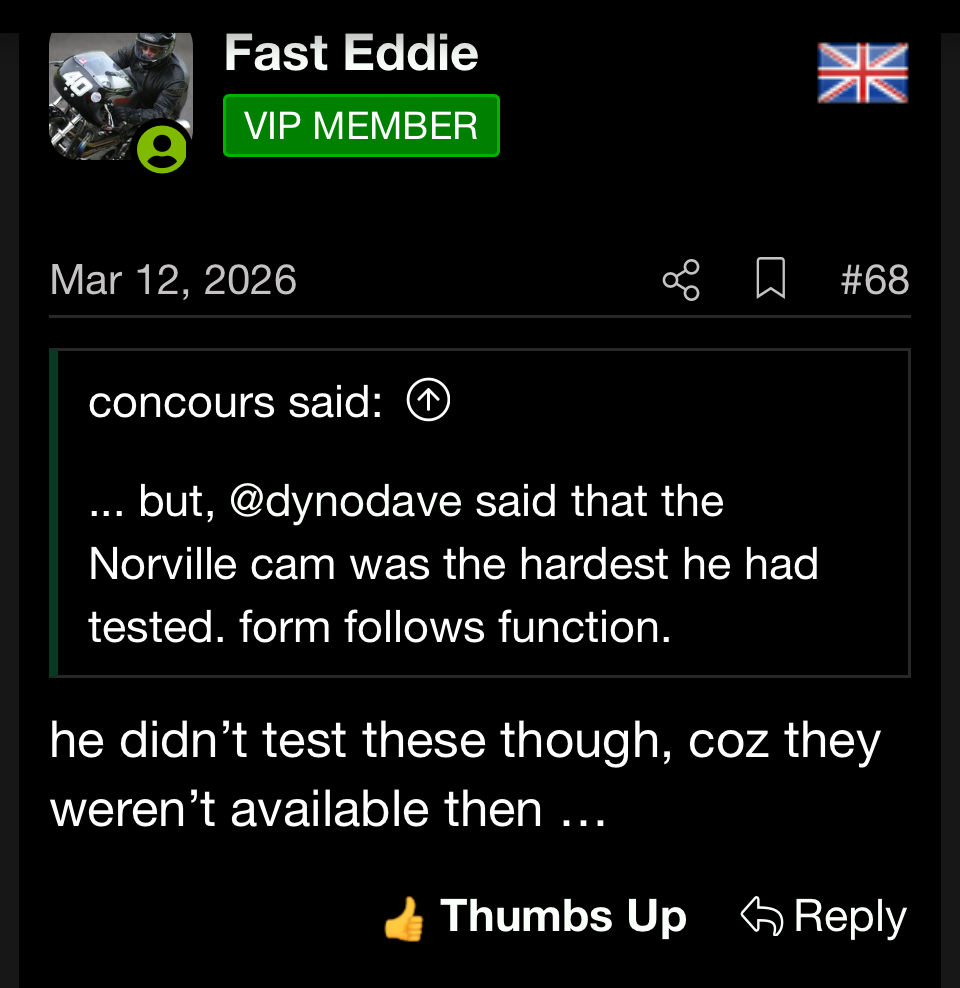Click the green online status badge on avatar
The height and width of the screenshot is (988, 960).
pos(162,148)
